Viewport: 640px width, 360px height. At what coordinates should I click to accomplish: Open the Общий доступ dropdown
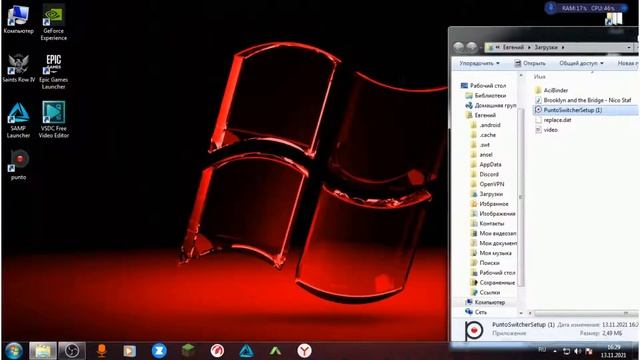581,63
